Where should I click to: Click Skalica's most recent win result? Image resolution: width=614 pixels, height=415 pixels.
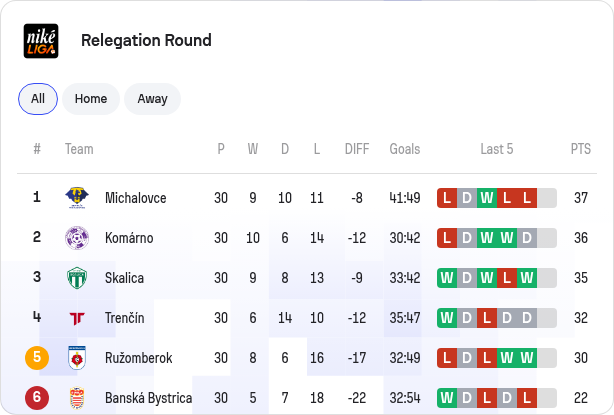[x=527, y=278]
